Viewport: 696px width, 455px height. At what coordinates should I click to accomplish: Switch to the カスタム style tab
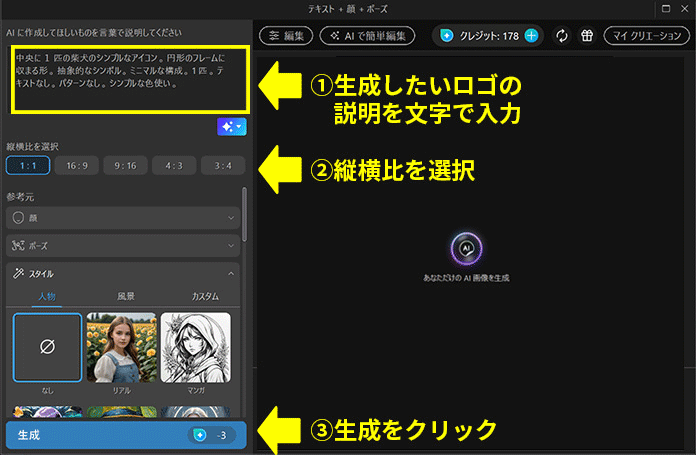coord(205,296)
